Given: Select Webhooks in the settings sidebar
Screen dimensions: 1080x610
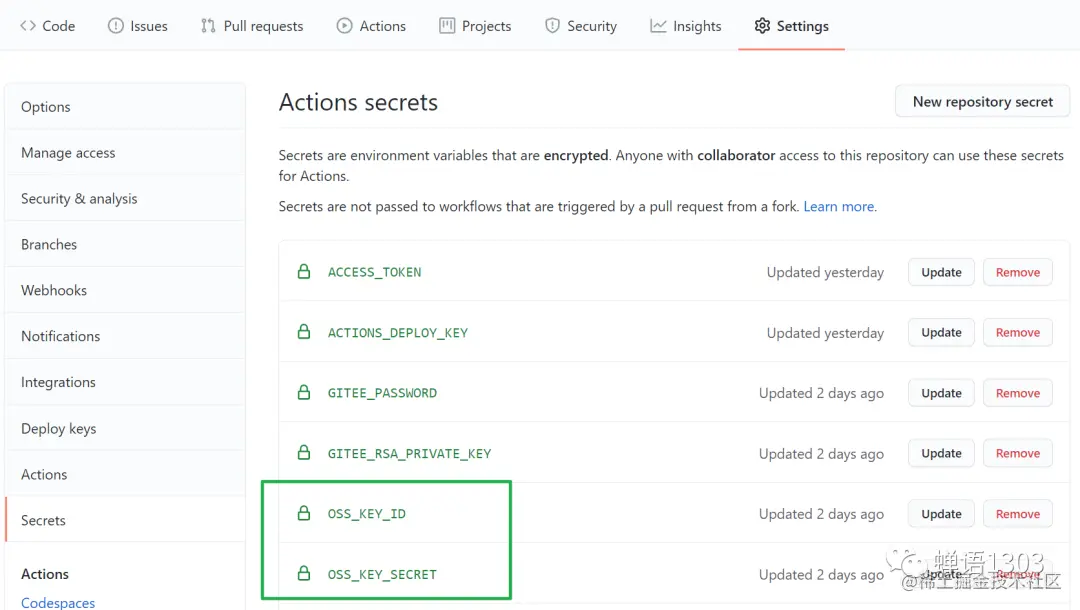Looking at the screenshot, I should point(54,290).
